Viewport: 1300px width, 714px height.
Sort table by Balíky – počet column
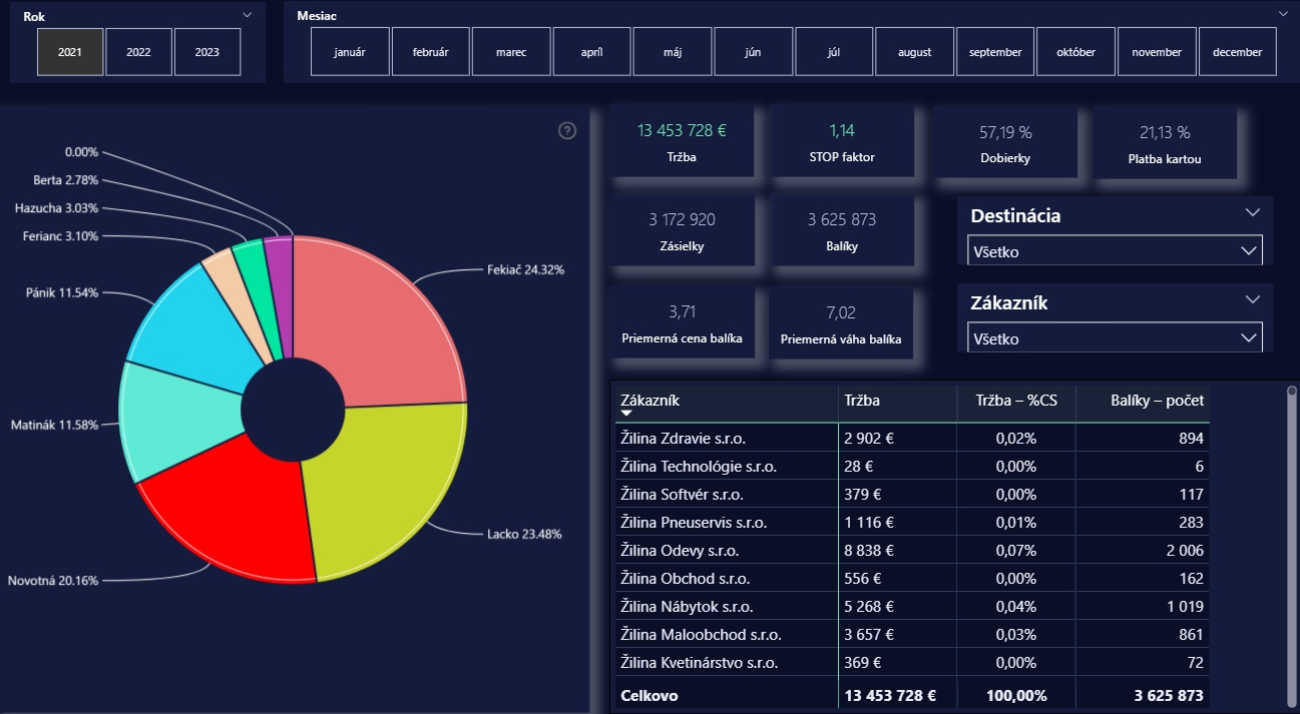tap(1157, 400)
